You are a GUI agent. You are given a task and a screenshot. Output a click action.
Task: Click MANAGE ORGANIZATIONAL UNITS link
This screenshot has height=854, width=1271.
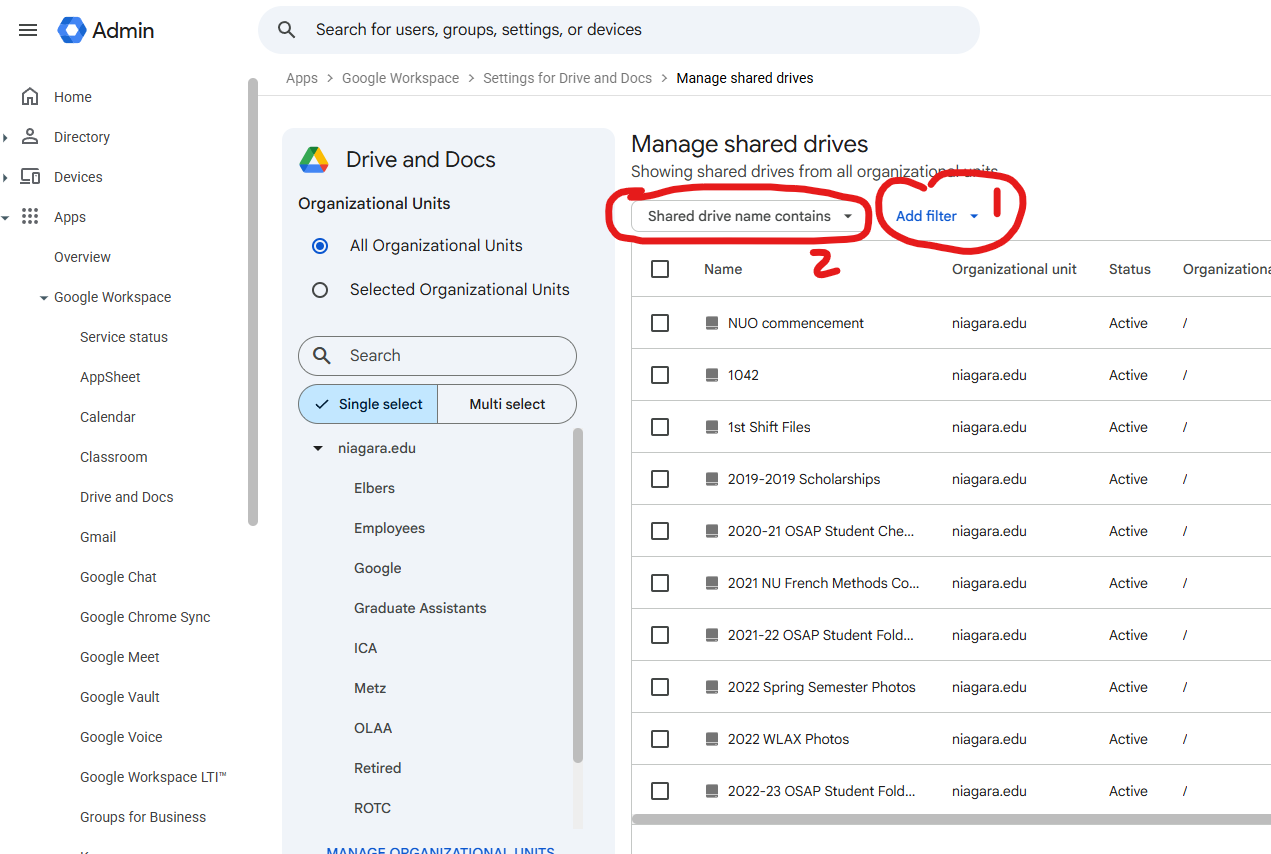(440, 850)
